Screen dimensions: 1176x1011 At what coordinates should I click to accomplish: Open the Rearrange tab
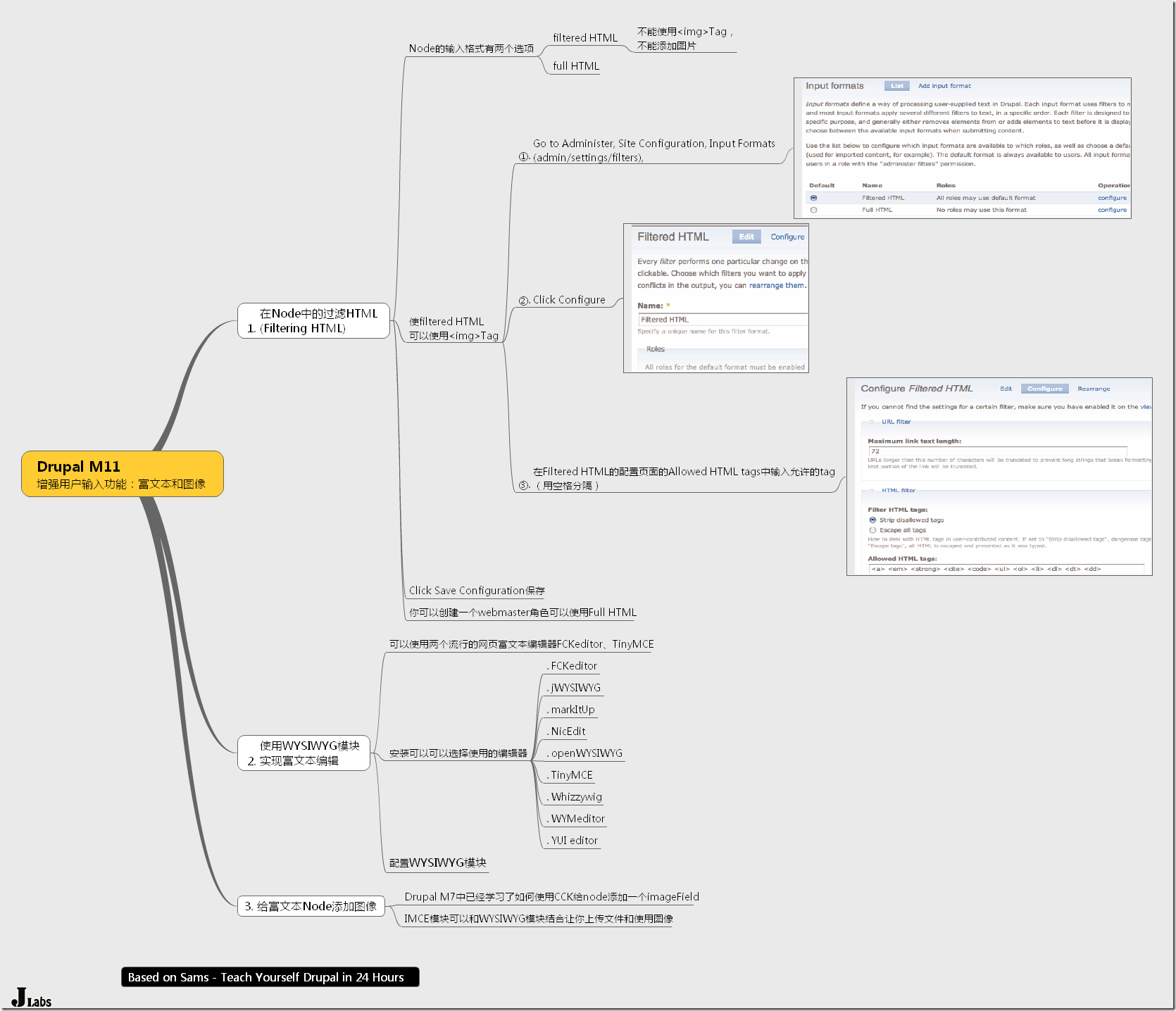tap(1094, 389)
